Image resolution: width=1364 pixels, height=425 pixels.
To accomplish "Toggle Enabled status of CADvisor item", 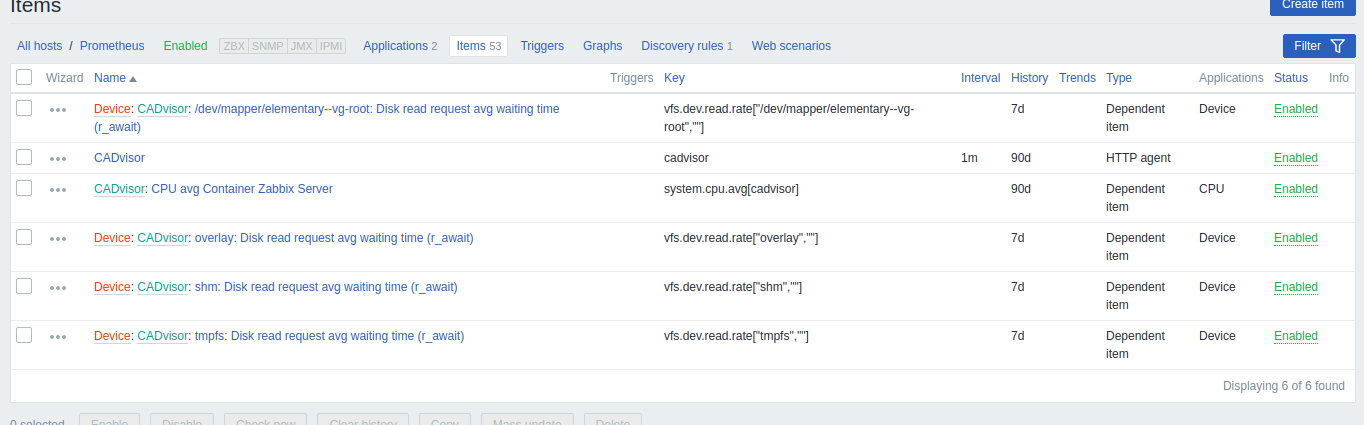I will tap(1295, 158).
